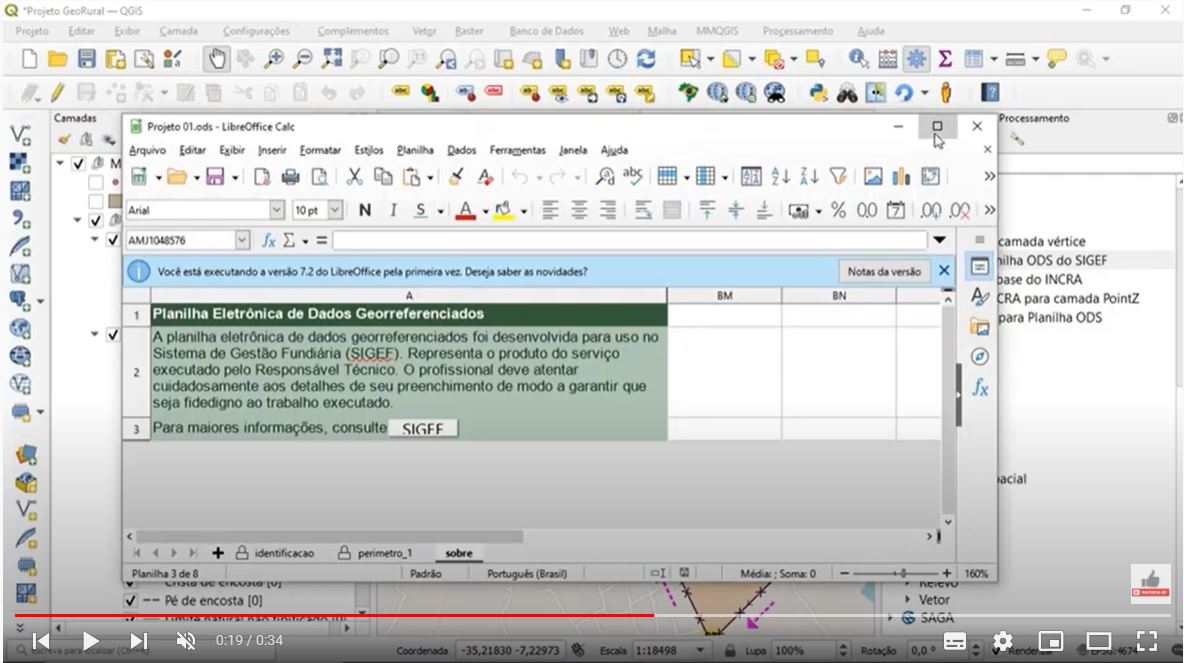
Task: Click the QGIS Toggle Editing pencil icon
Action: point(57,93)
